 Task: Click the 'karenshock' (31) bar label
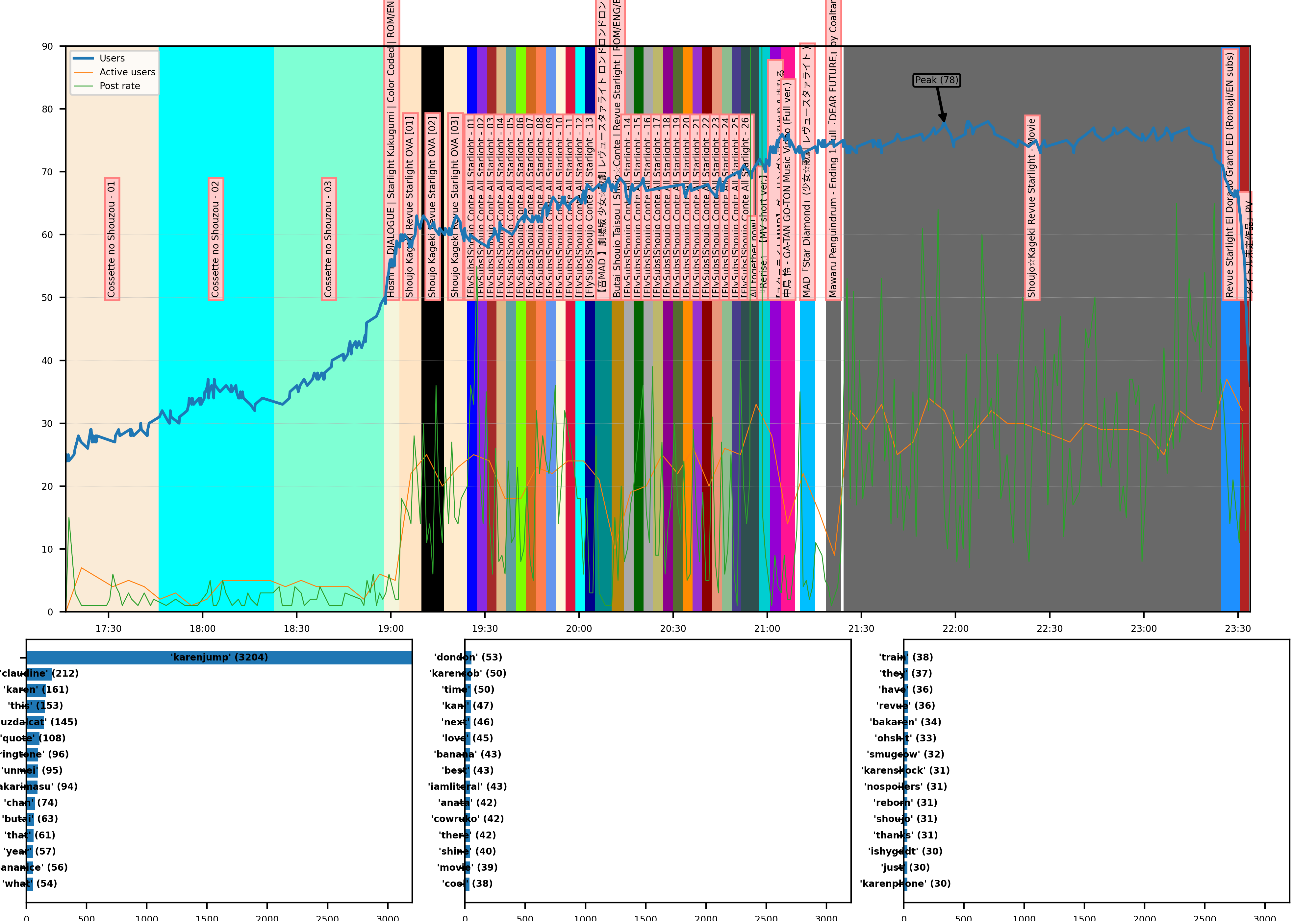(906, 770)
